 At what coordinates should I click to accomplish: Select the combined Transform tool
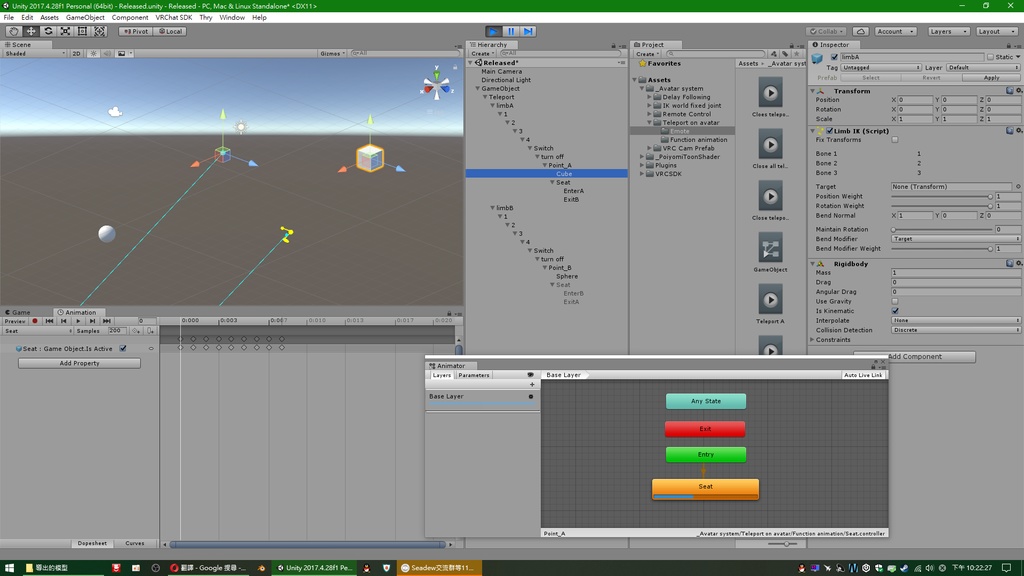coord(99,31)
